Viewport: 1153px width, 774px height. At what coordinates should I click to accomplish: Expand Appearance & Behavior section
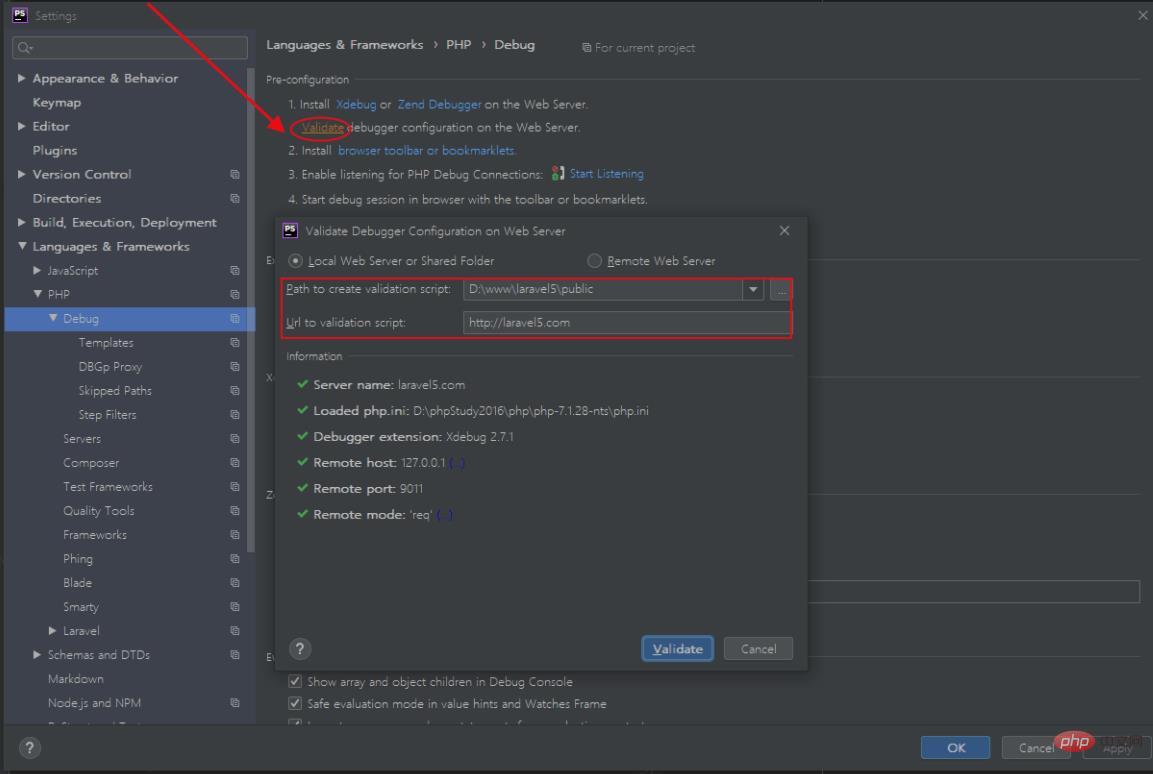click(x=21, y=78)
